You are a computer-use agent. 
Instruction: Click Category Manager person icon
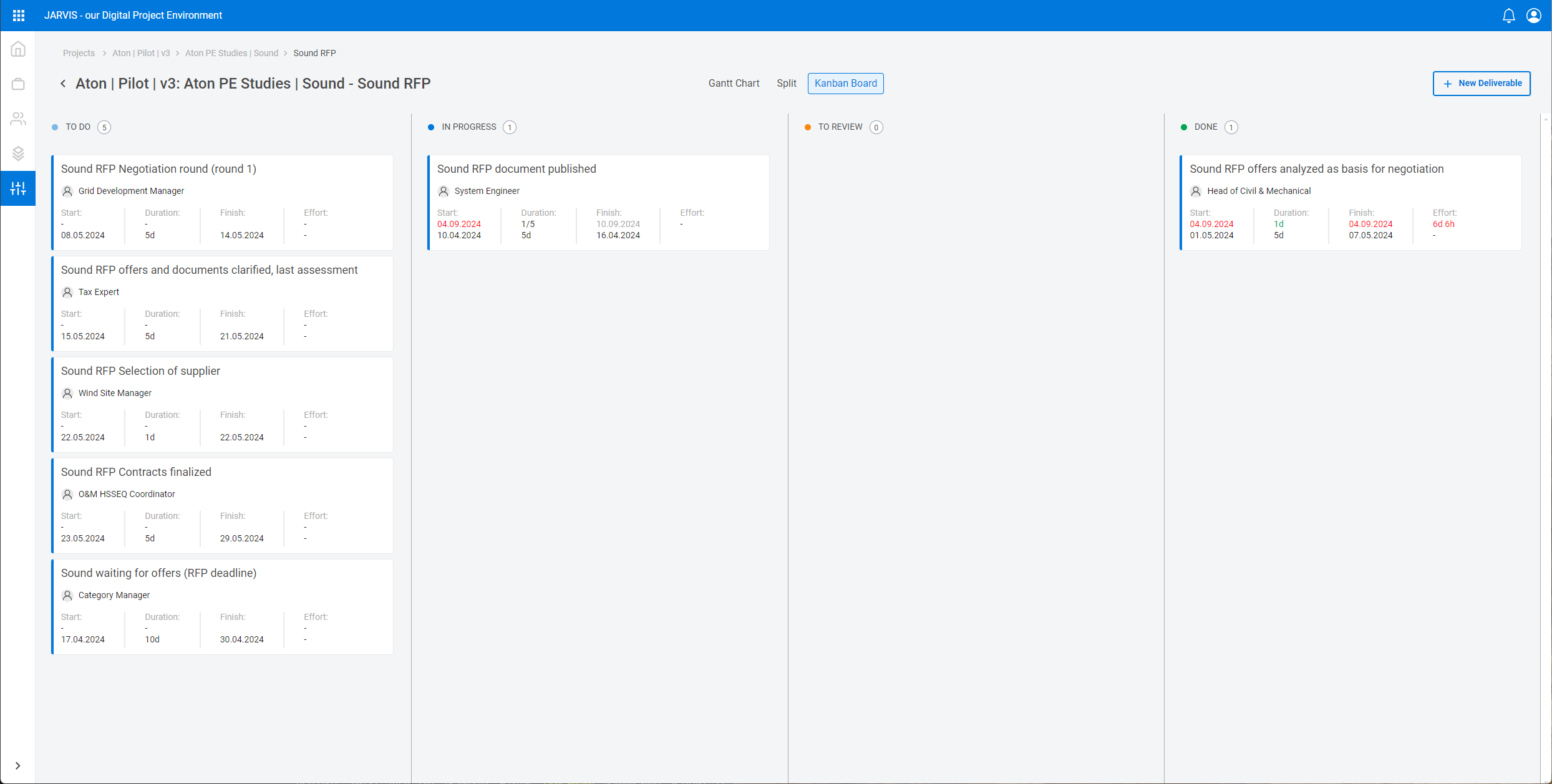(67, 595)
